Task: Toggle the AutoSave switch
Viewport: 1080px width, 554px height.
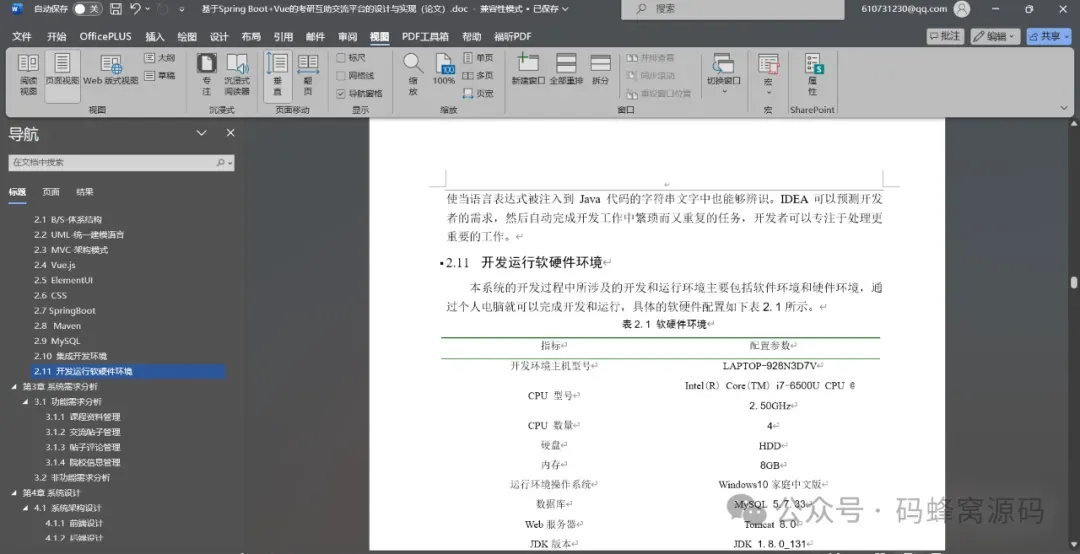Action: click(87, 9)
